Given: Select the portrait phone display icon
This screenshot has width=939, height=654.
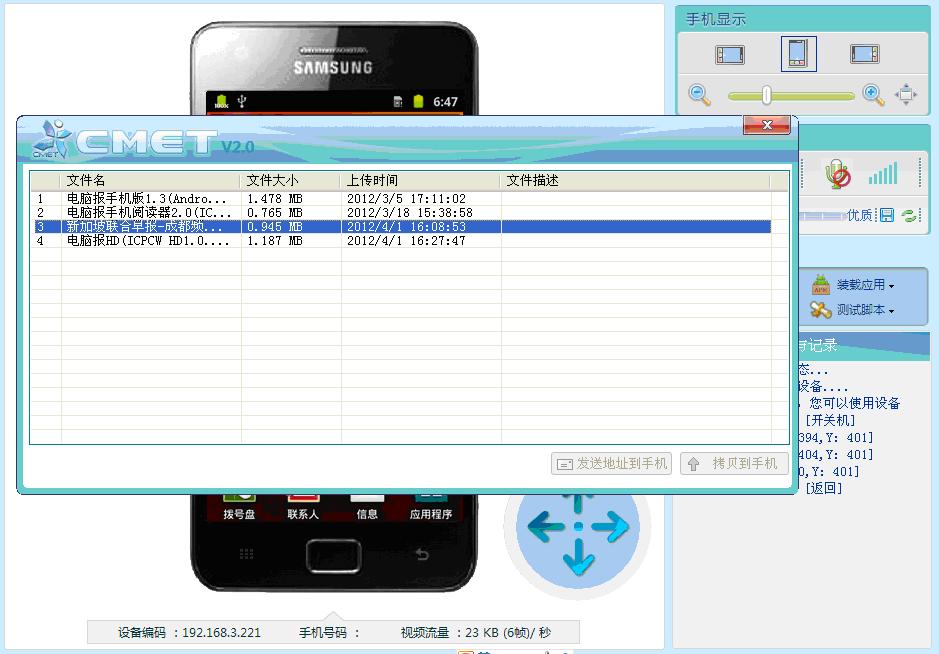Looking at the screenshot, I should 798,53.
